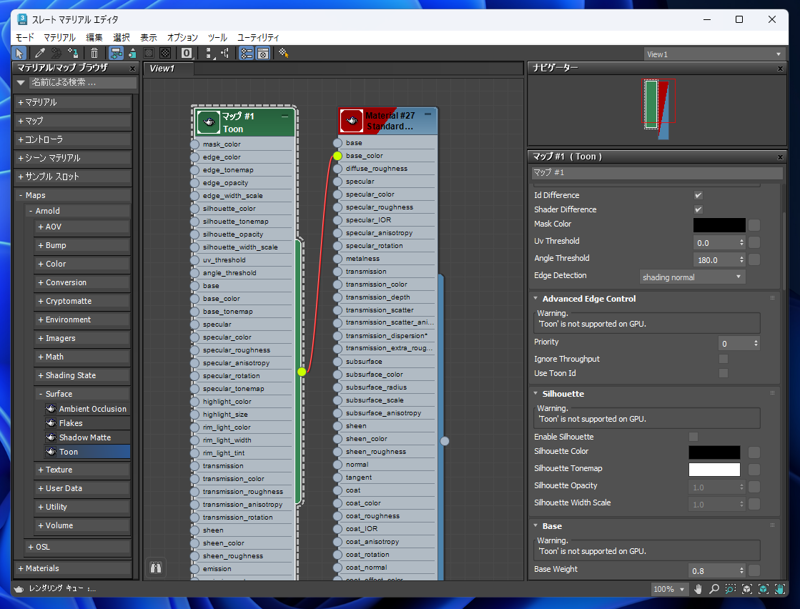Open Mask Color black swatch

point(719,225)
